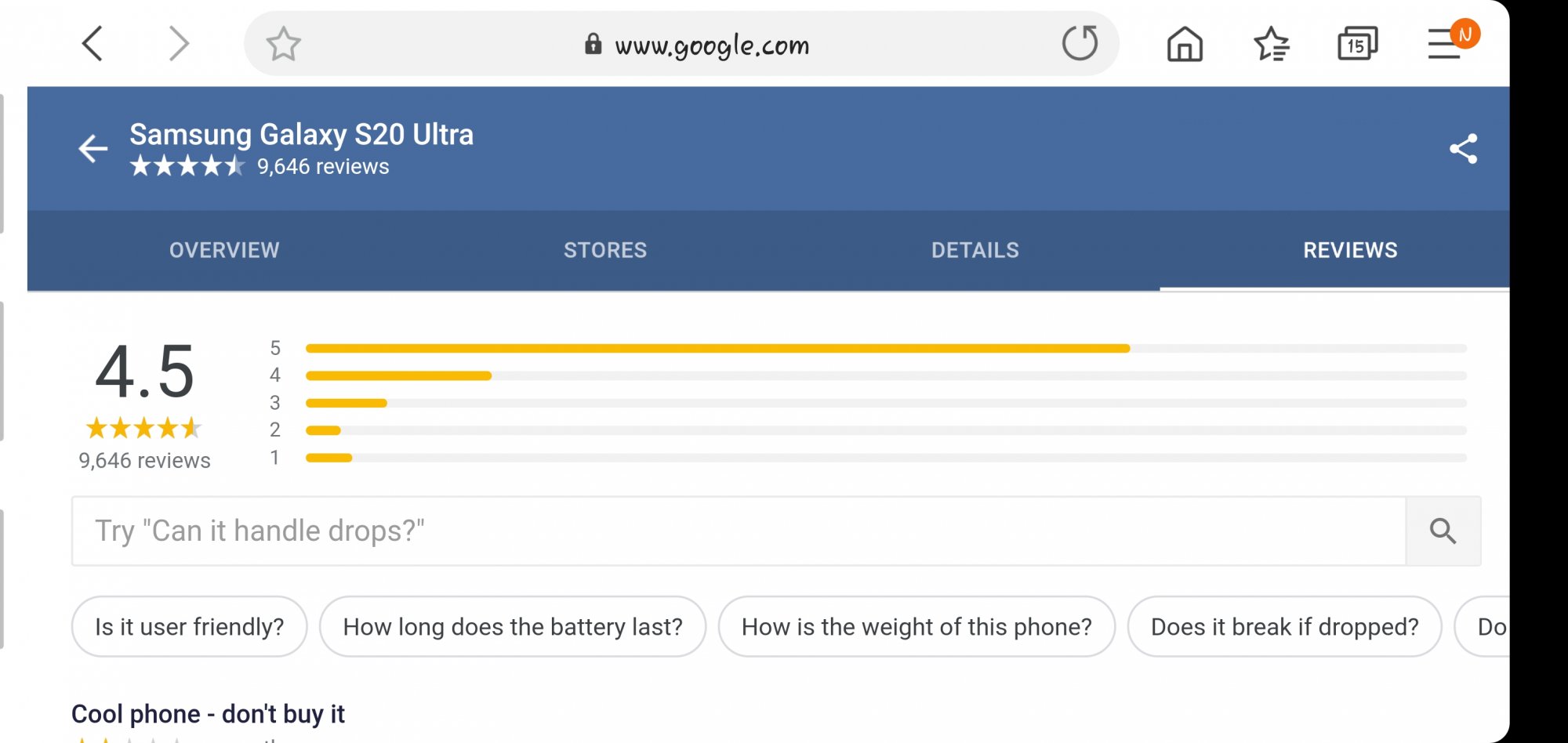Open the browser hamburger menu
This screenshot has height=743, width=1568.
click(x=1444, y=44)
